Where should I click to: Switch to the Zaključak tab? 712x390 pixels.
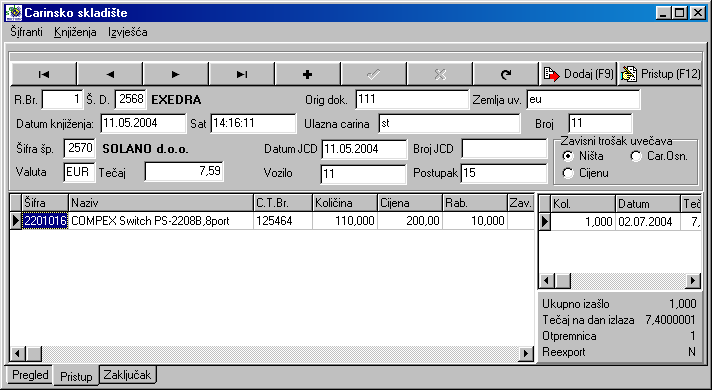[x=127, y=375]
